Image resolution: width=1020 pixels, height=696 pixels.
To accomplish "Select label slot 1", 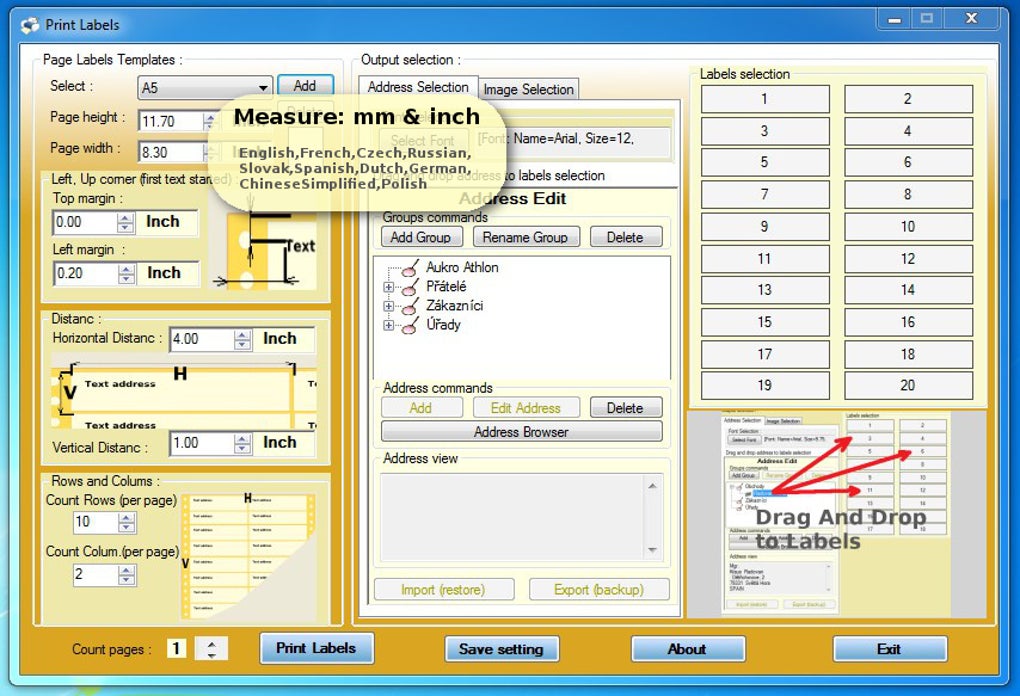I will (765, 100).
